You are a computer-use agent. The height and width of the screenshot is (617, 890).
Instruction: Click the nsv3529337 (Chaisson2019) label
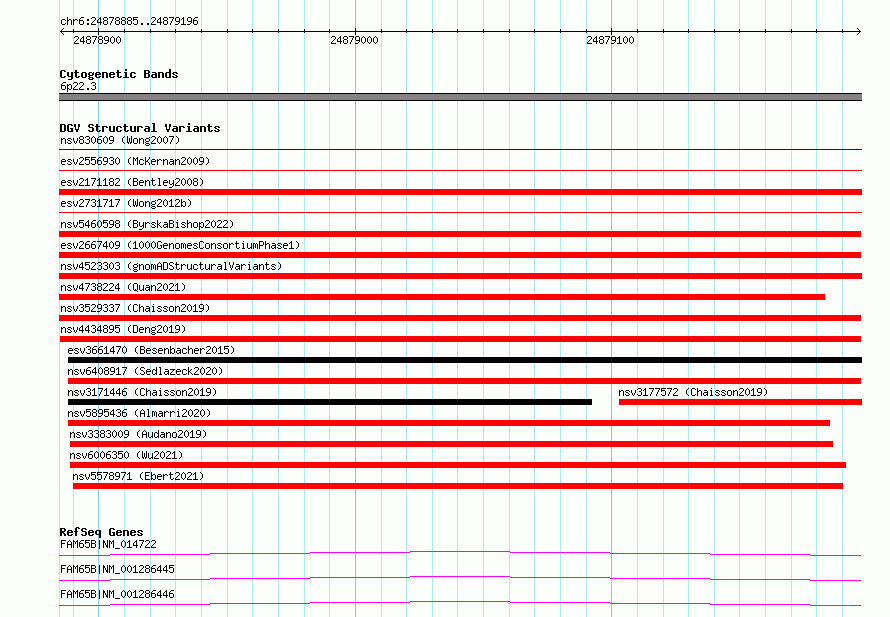click(135, 308)
